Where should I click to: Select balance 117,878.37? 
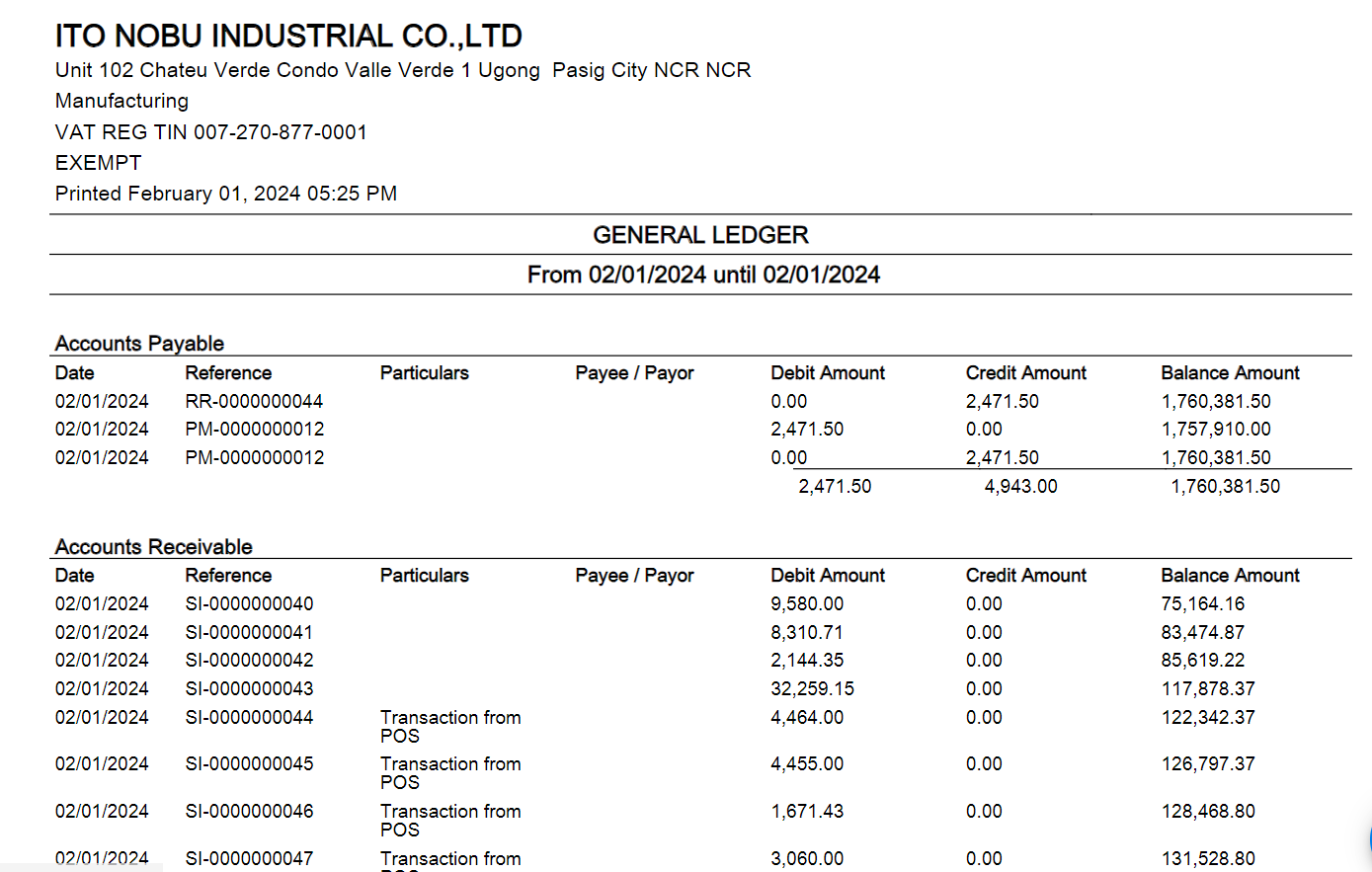point(1208,689)
